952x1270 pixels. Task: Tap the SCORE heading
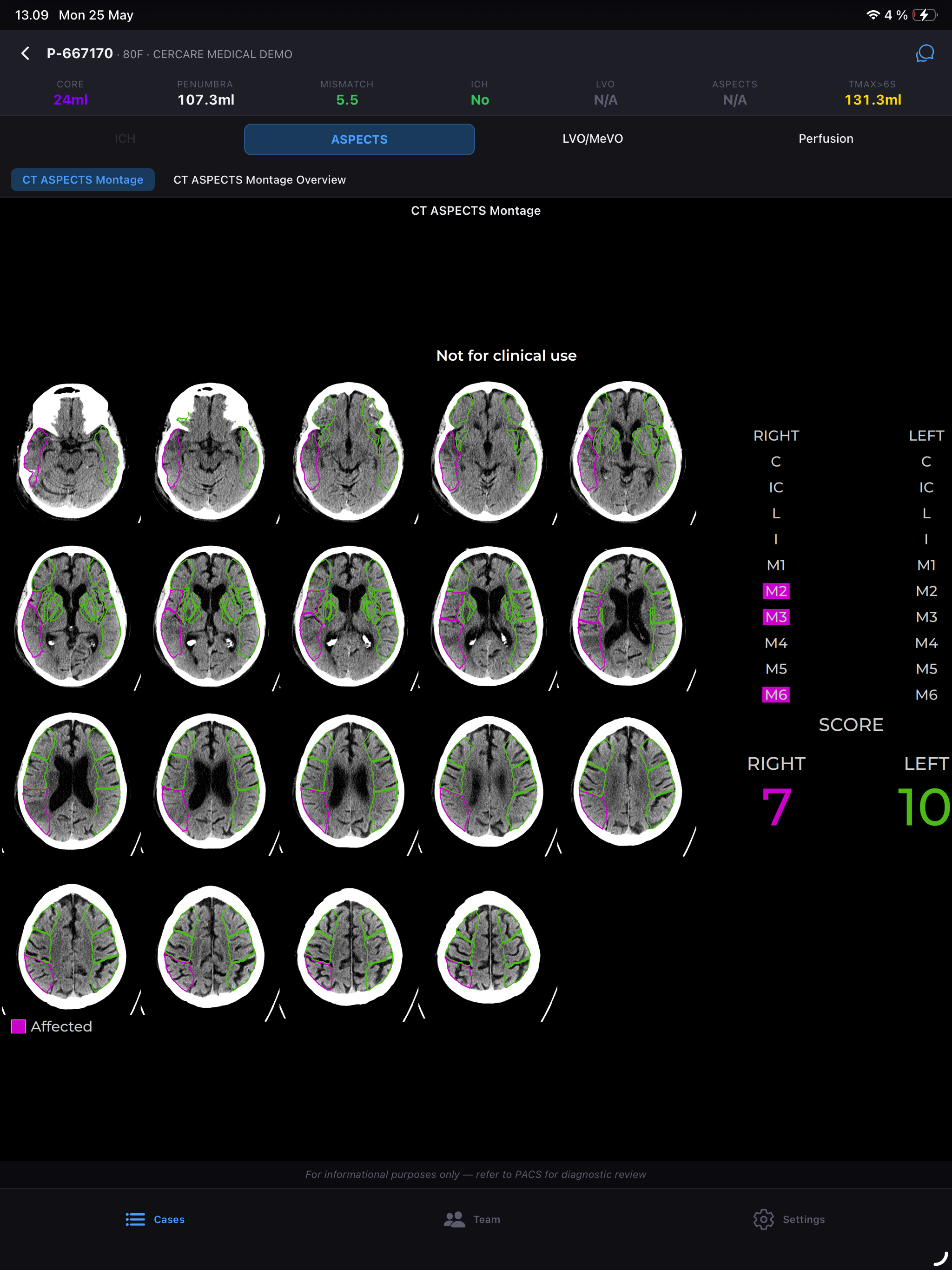point(850,725)
